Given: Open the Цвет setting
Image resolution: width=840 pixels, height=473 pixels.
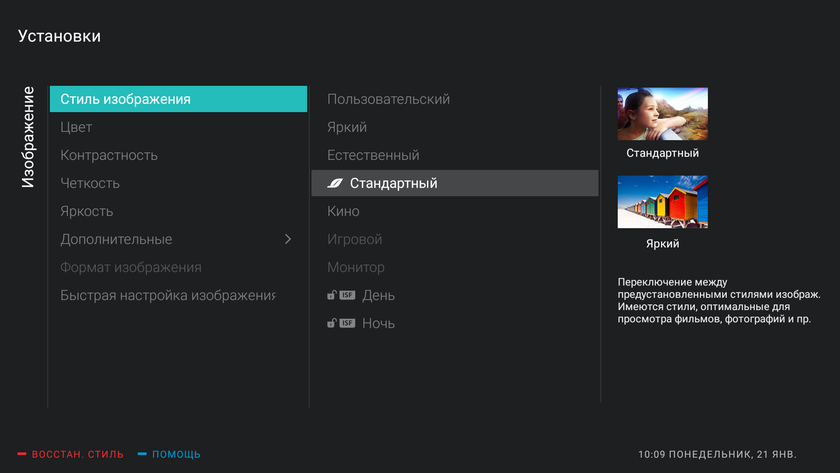Looking at the screenshot, I should [x=77, y=128].
